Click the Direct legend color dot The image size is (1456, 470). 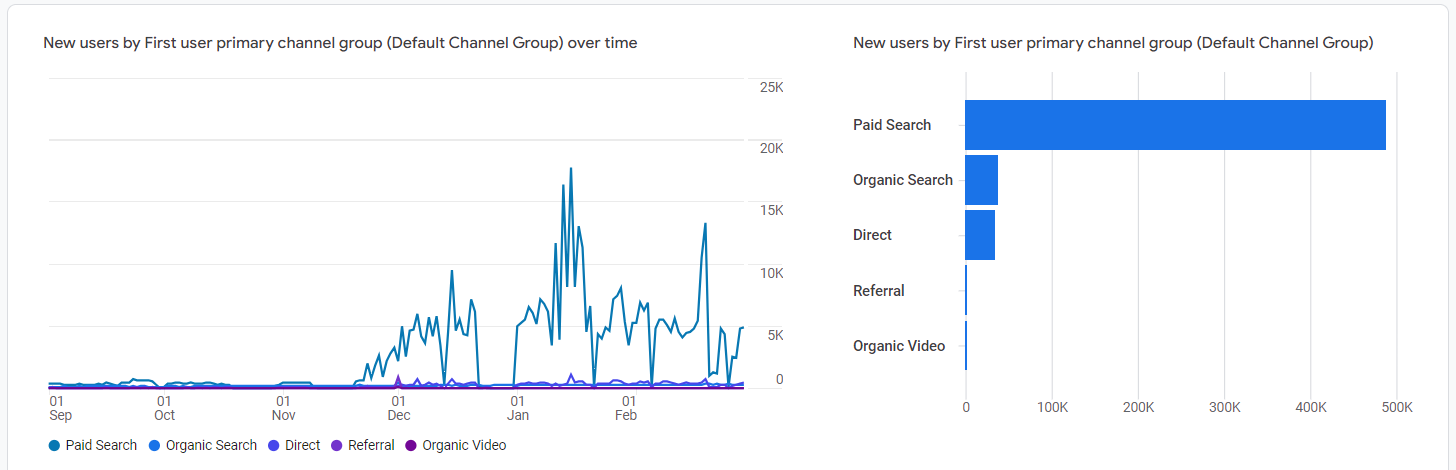[274, 446]
